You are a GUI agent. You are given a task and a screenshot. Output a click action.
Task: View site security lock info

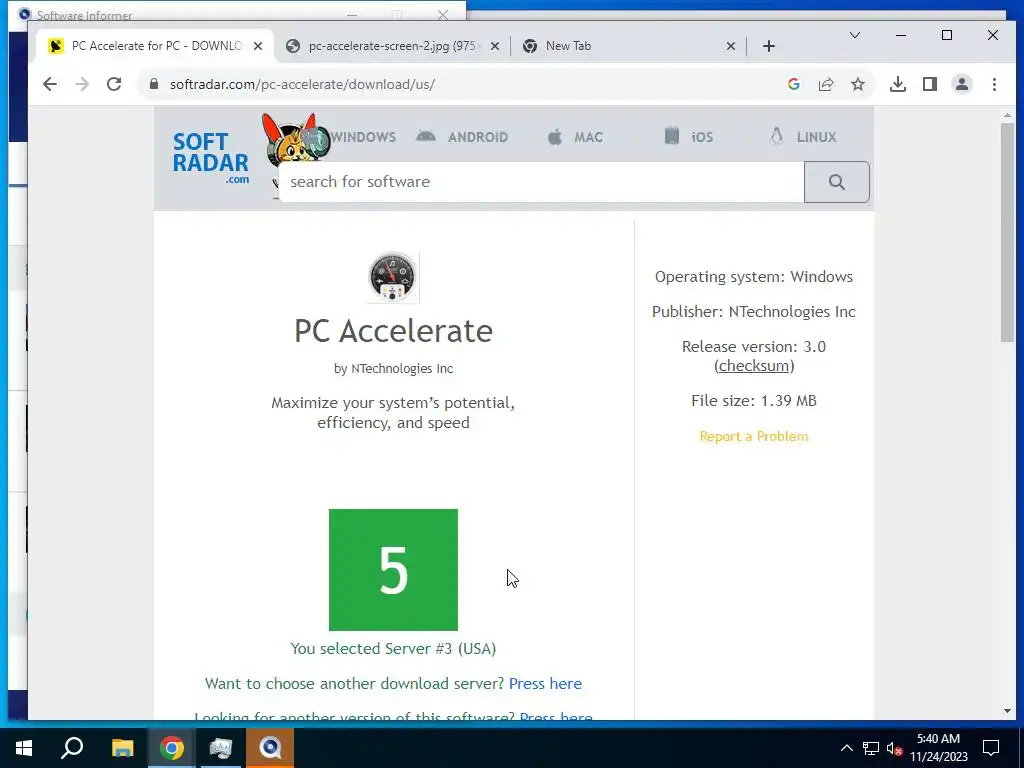pos(153,84)
